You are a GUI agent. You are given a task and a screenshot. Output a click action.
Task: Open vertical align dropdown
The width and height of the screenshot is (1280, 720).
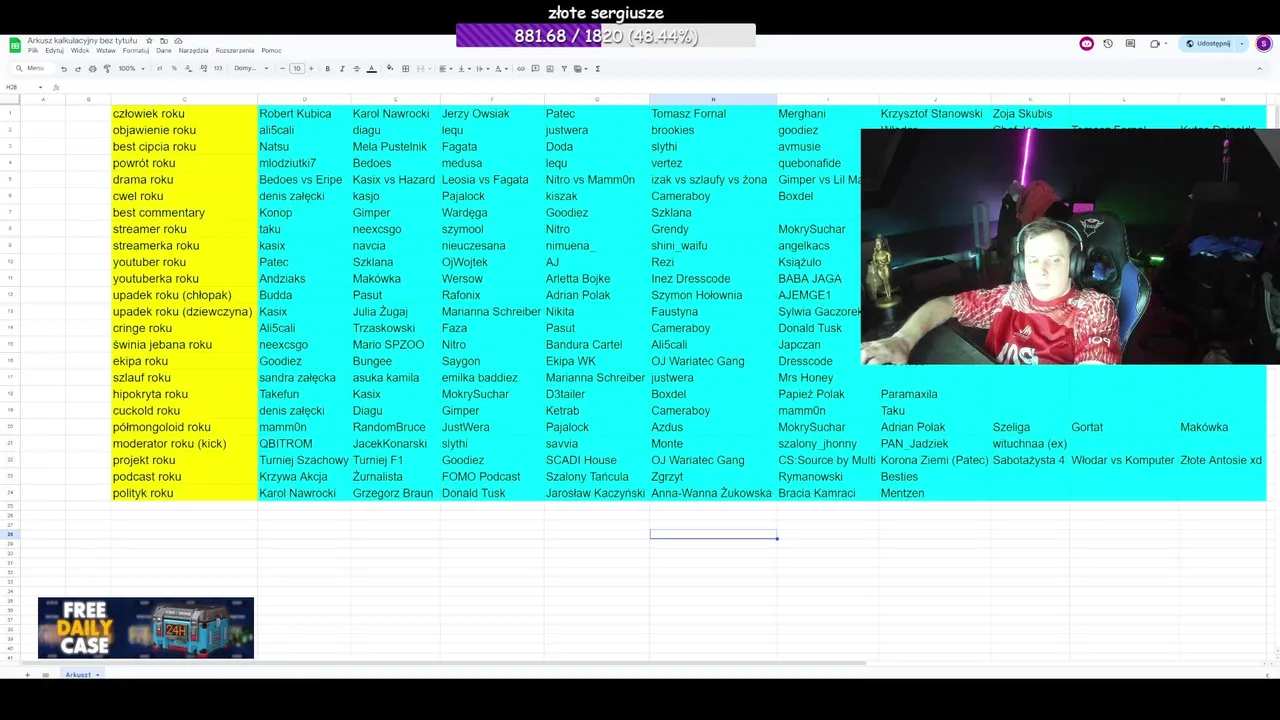click(x=464, y=69)
